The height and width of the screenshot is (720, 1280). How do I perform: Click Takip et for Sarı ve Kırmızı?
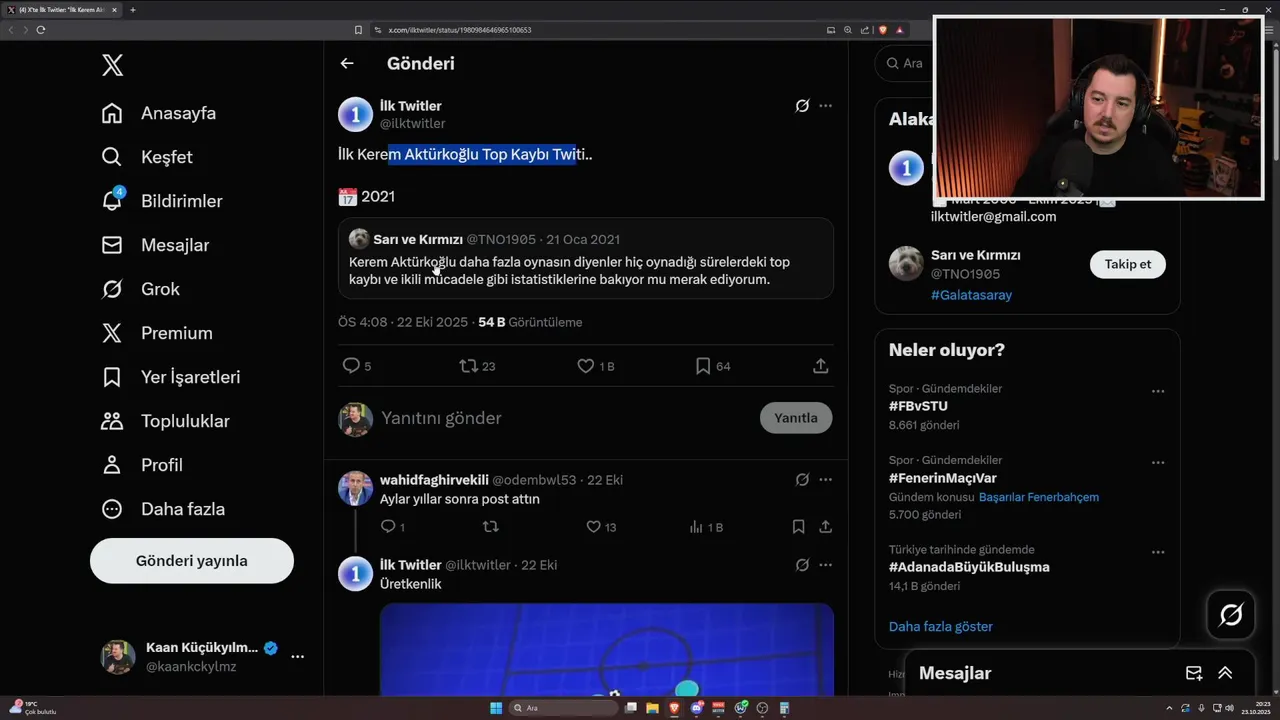(x=1127, y=264)
